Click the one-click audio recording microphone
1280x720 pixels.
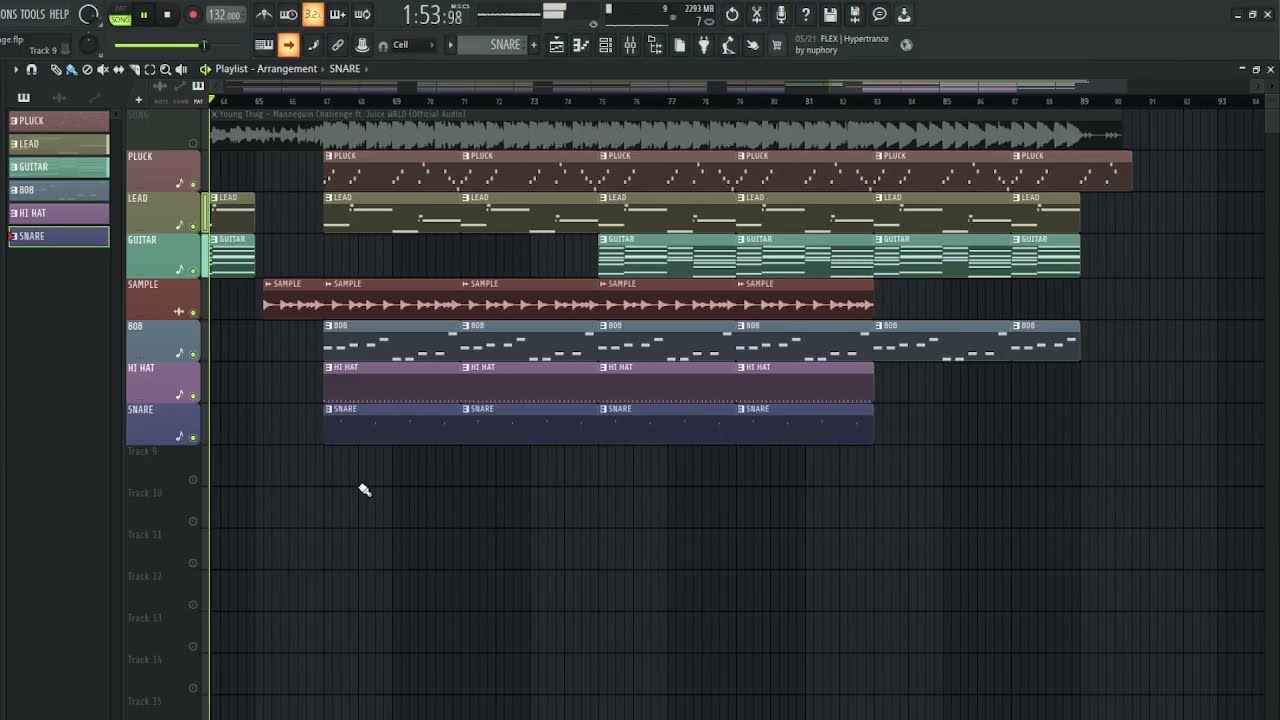click(781, 14)
